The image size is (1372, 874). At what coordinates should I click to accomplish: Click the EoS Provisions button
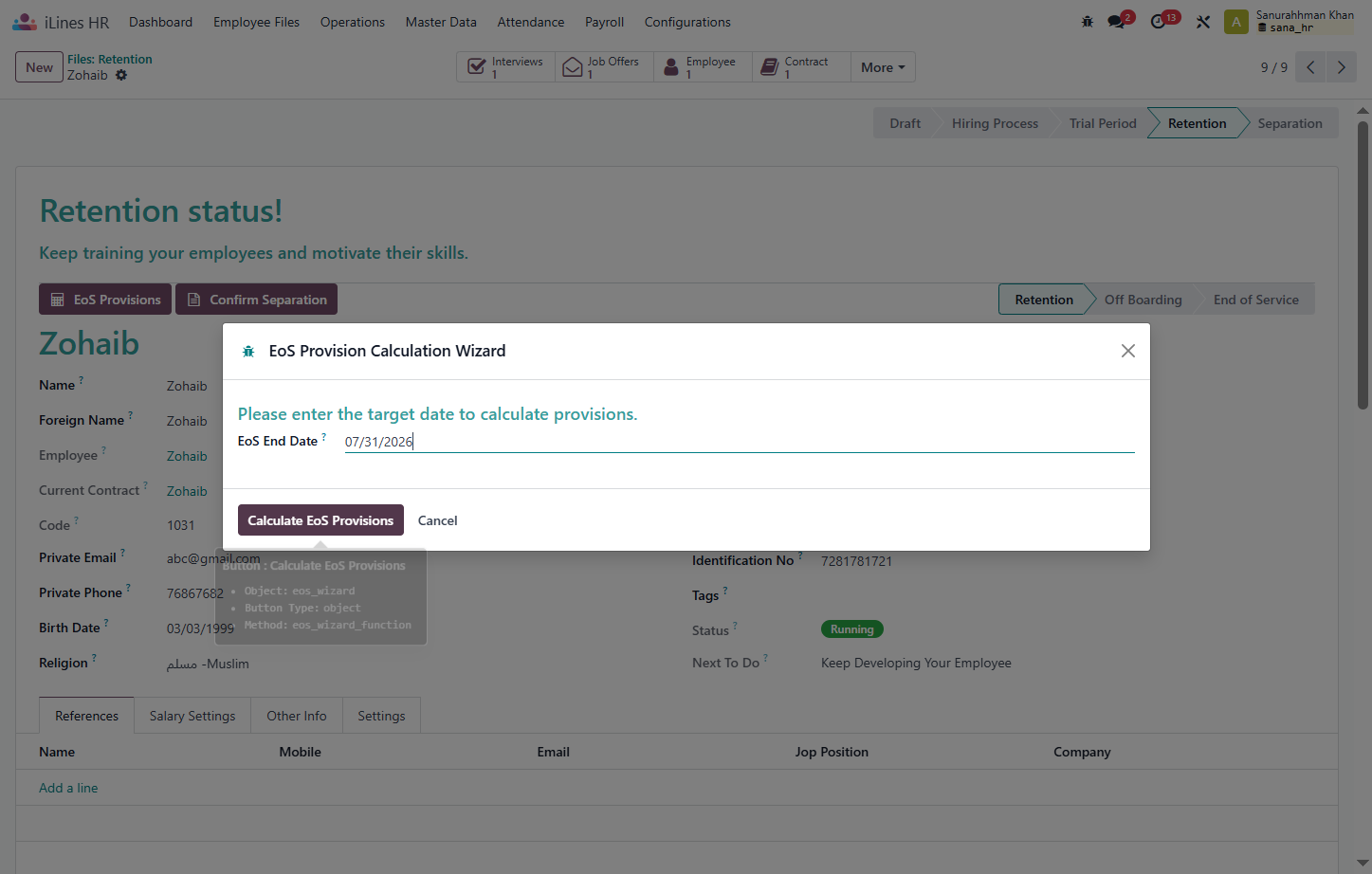[105, 300]
